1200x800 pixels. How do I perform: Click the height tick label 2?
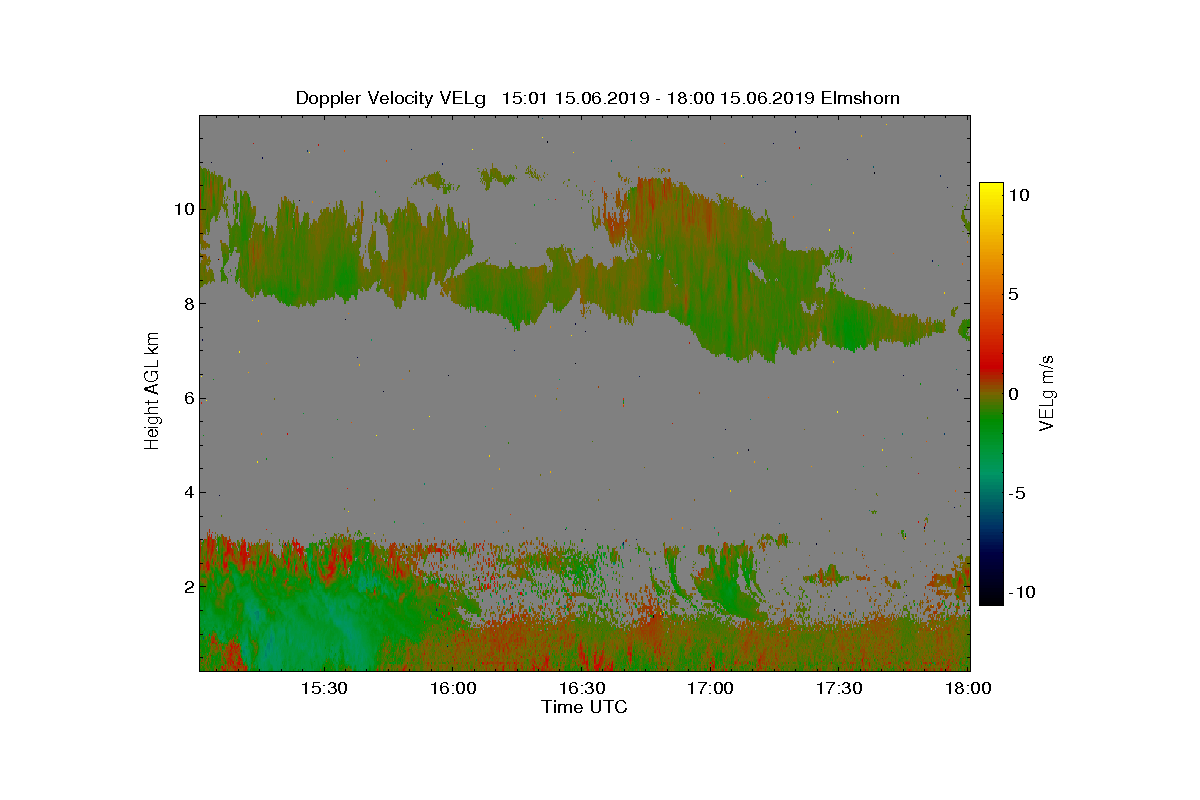coord(187,586)
